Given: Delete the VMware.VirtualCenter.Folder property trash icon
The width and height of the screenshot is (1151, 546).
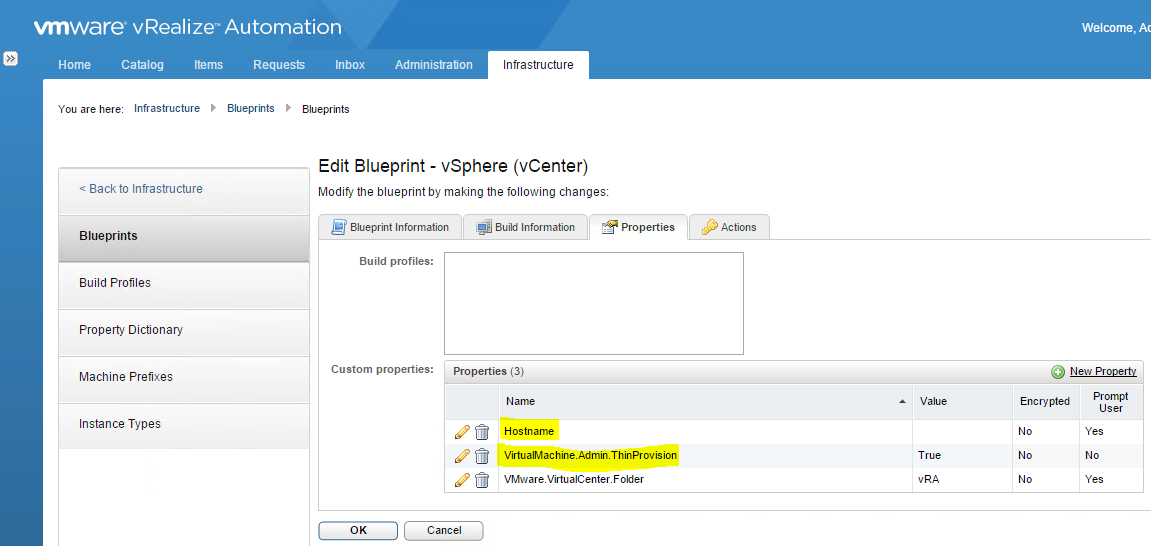Looking at the screenshot, I should 482,480.
